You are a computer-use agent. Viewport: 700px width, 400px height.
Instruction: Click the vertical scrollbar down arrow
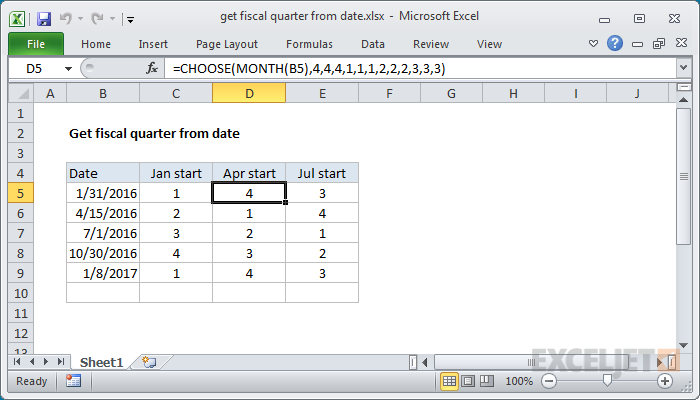683,345
